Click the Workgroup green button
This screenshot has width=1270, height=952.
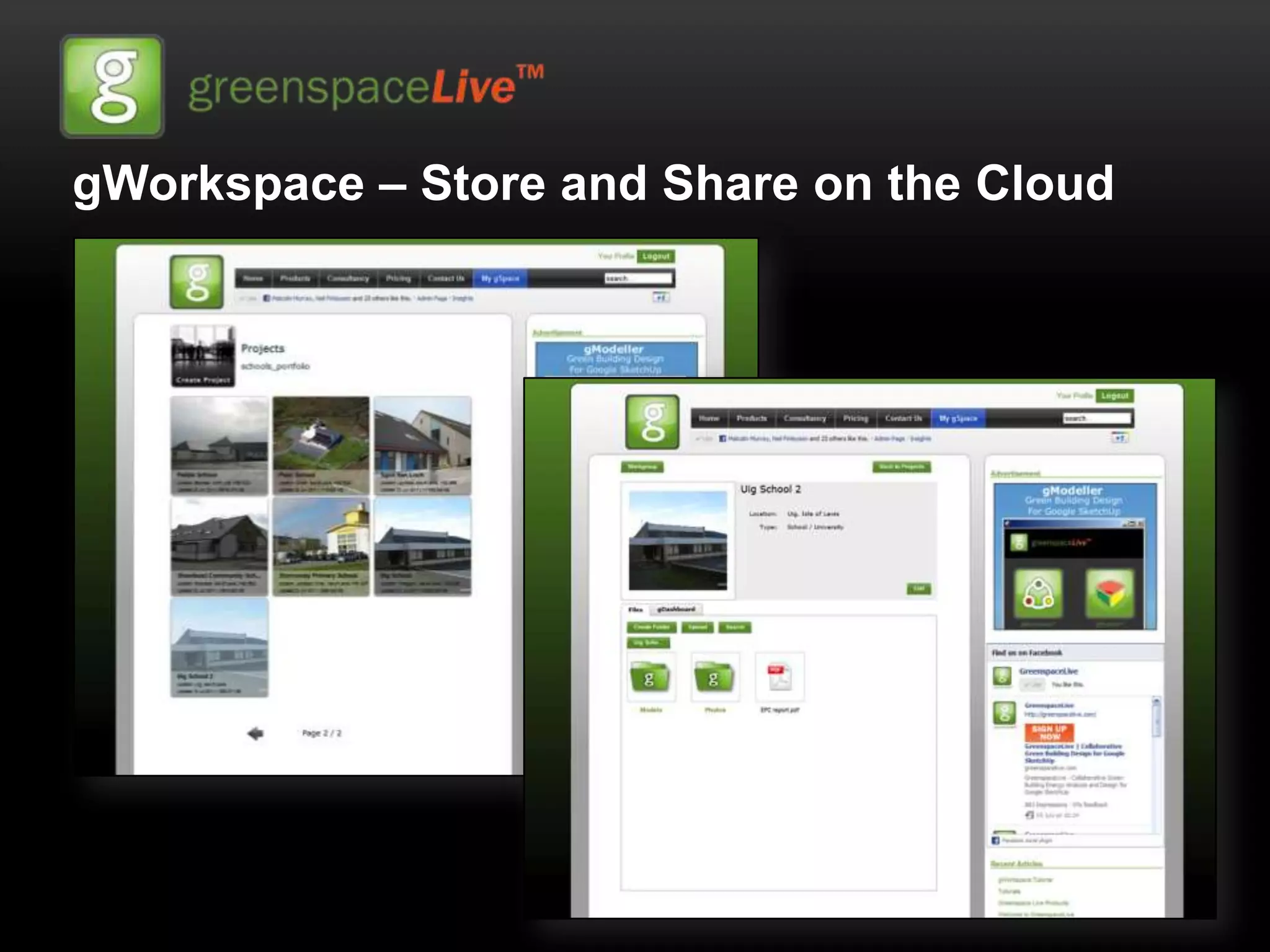[642, 467]
